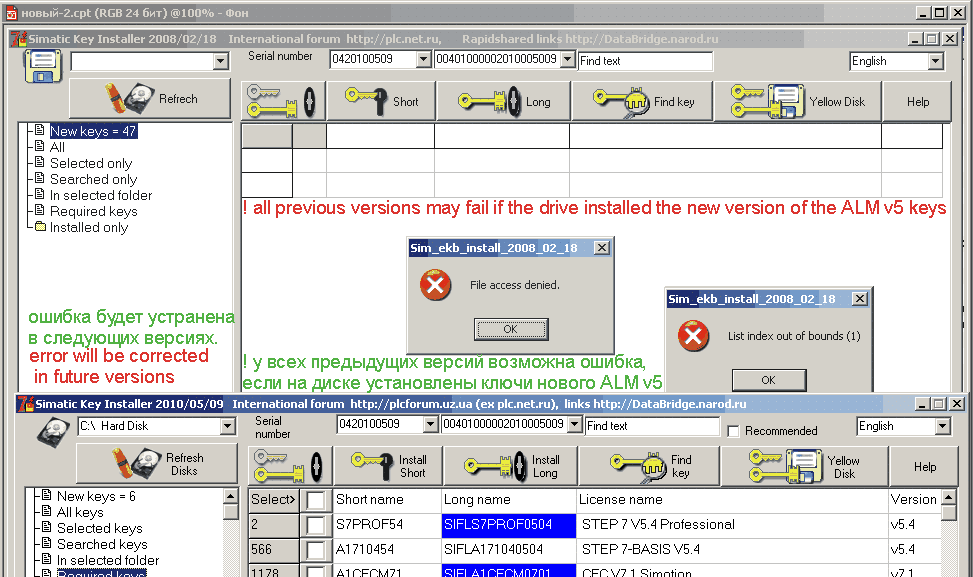Select Searched only tree item
This screenshot has width=973, height=577.
(x=93, y=179)
